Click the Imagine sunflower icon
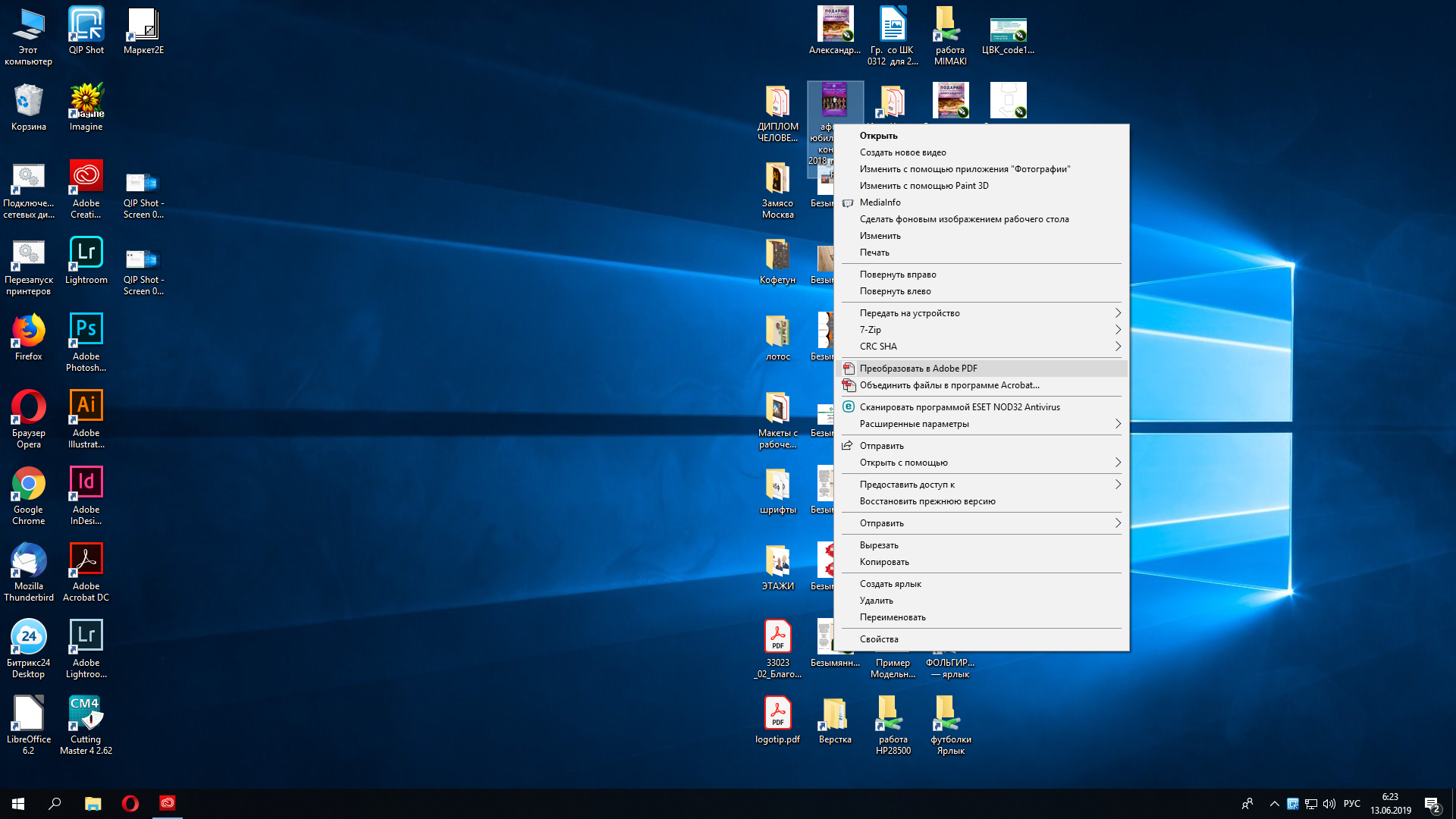Image resolution: width=1456 pixels, height=819 pixels. [x=86, y=108]
